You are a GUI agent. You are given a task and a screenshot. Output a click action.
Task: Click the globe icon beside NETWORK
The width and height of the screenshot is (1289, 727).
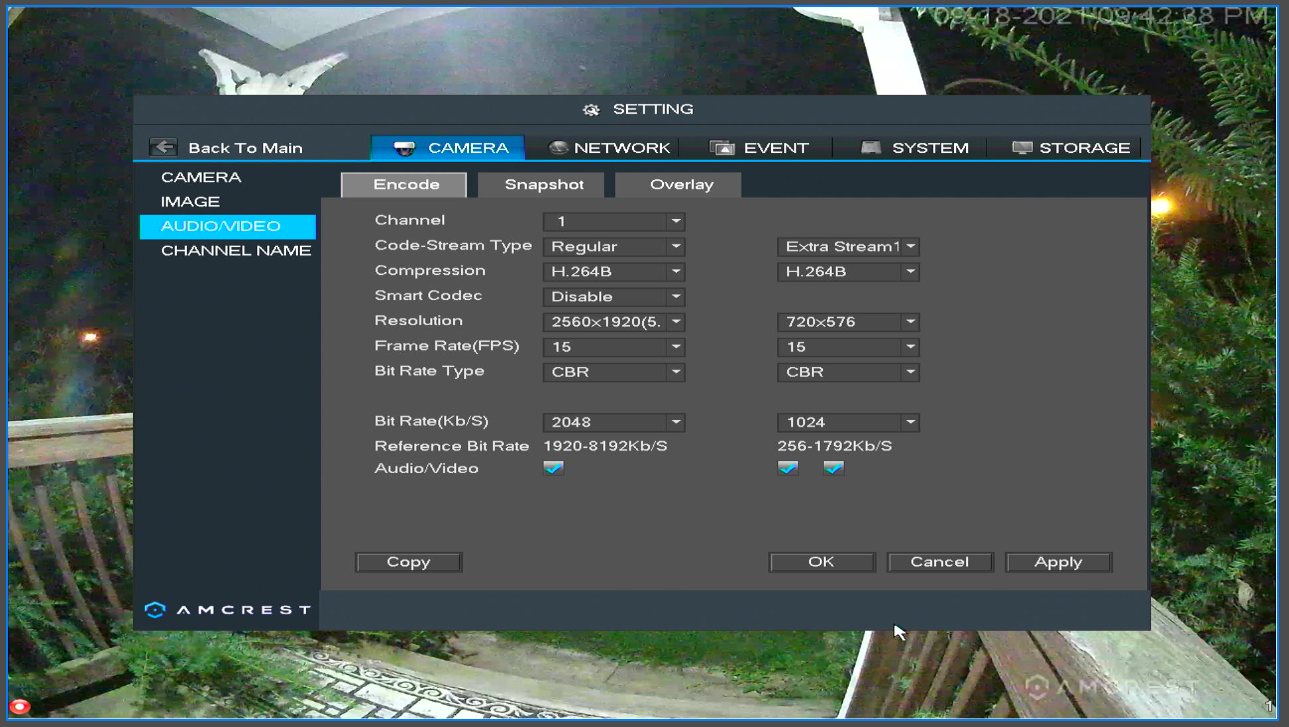coord(559,148)
